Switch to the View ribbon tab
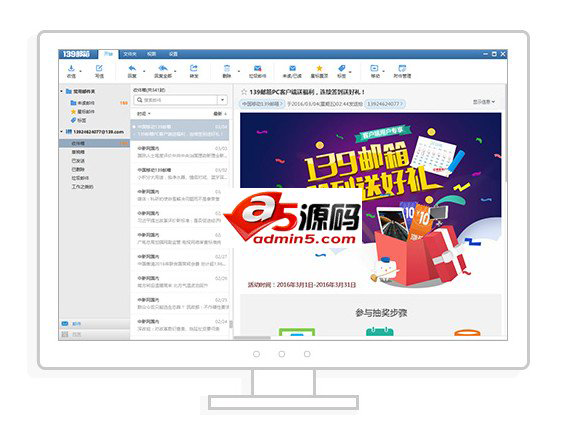The height and width of the screenshot is (436, 584). [x=151, y=54]
